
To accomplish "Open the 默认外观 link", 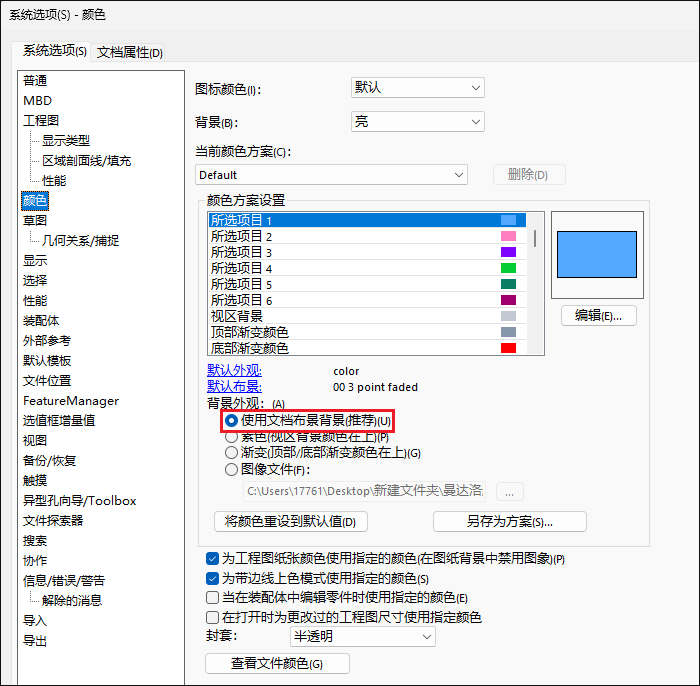I will 234,370.
